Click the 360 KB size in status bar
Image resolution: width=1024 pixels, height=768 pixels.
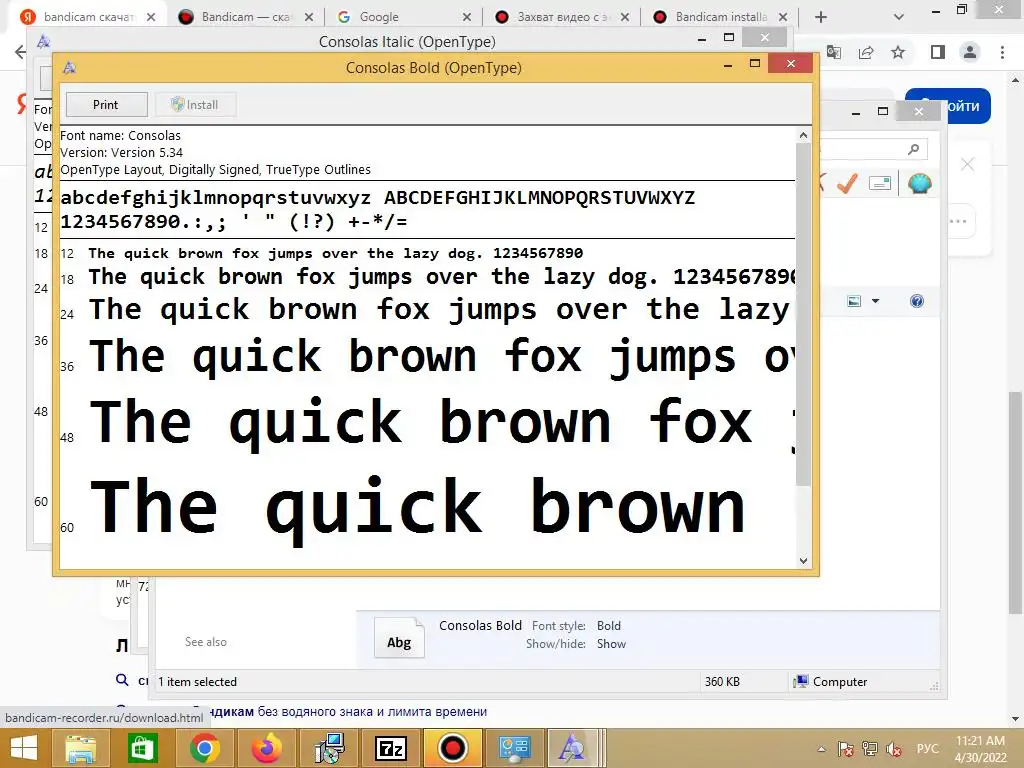click(722, 682)
